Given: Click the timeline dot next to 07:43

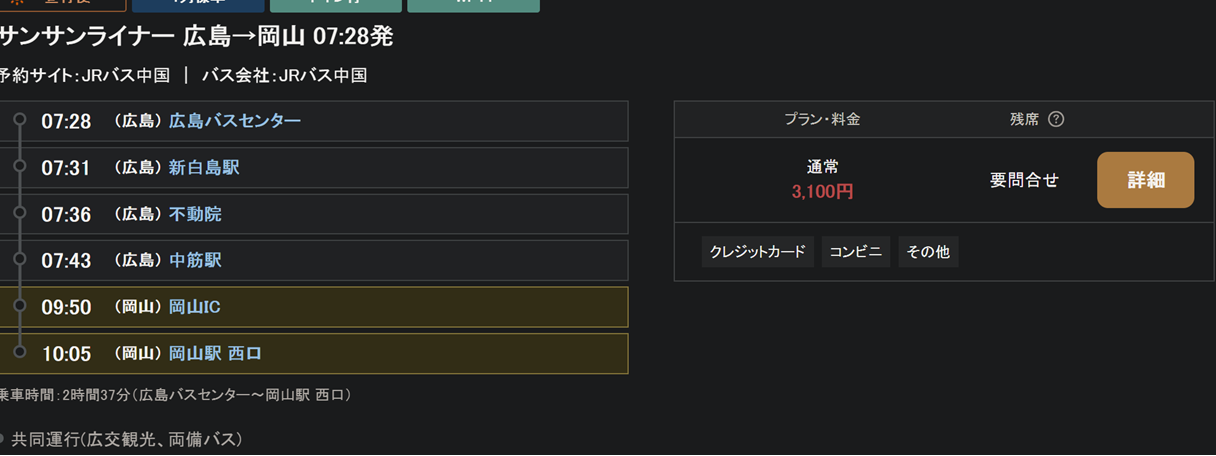Looking at the screenshot, I should point(19,260).
